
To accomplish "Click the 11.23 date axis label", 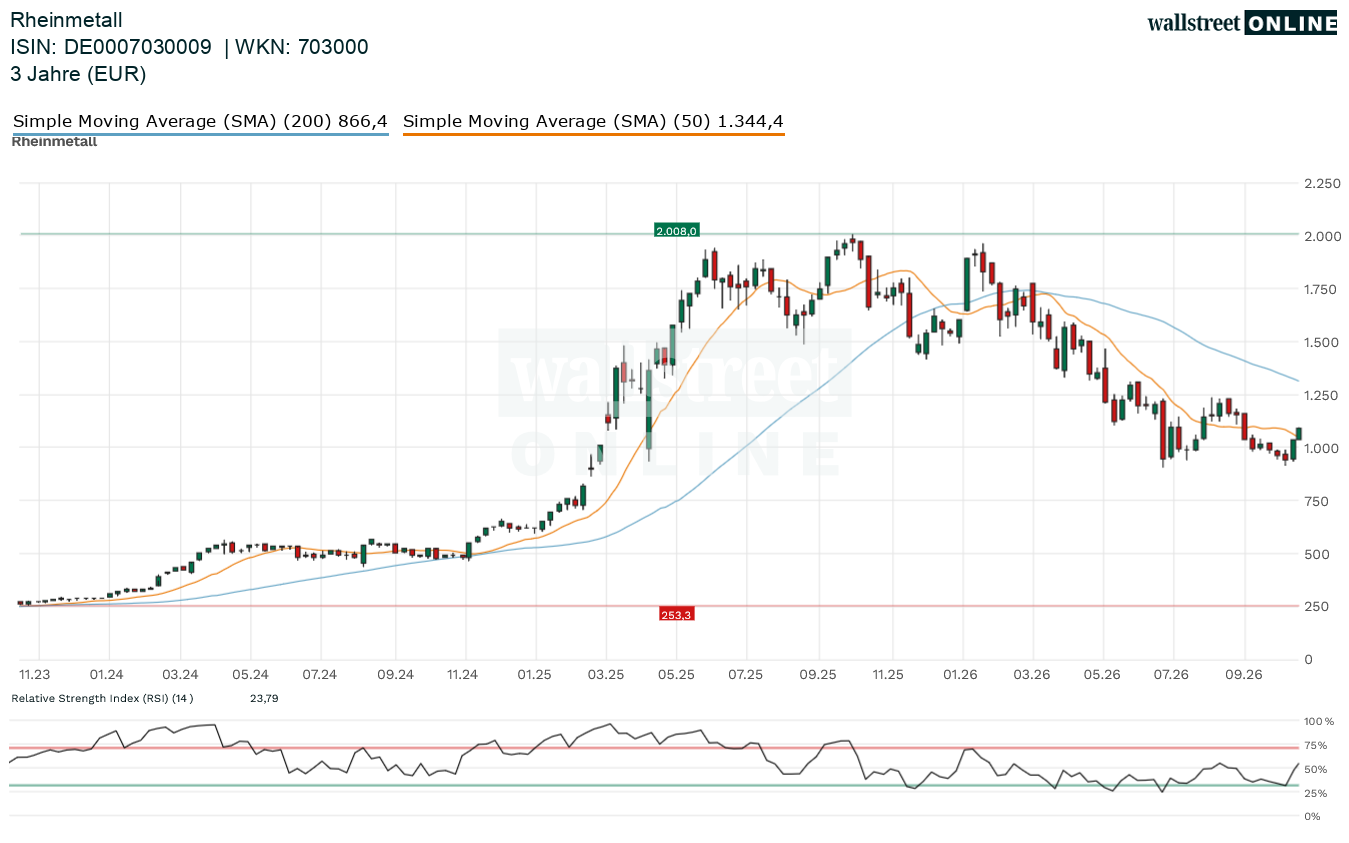I will click(x=37, y=675).
